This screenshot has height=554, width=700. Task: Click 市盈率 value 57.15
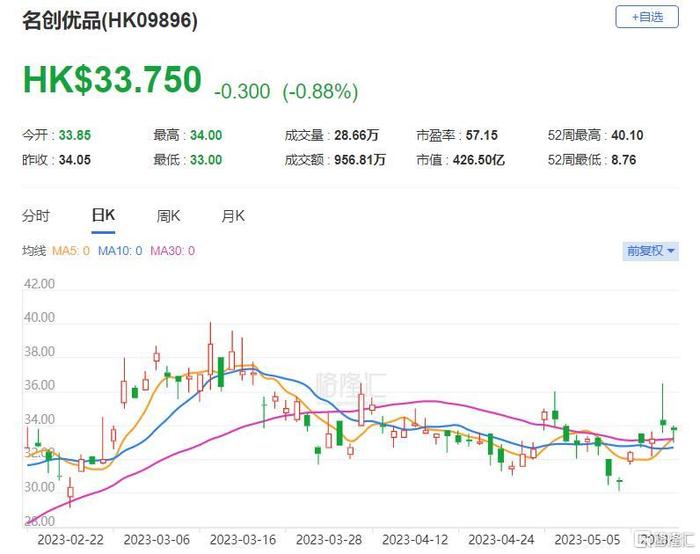pos(481,135)
